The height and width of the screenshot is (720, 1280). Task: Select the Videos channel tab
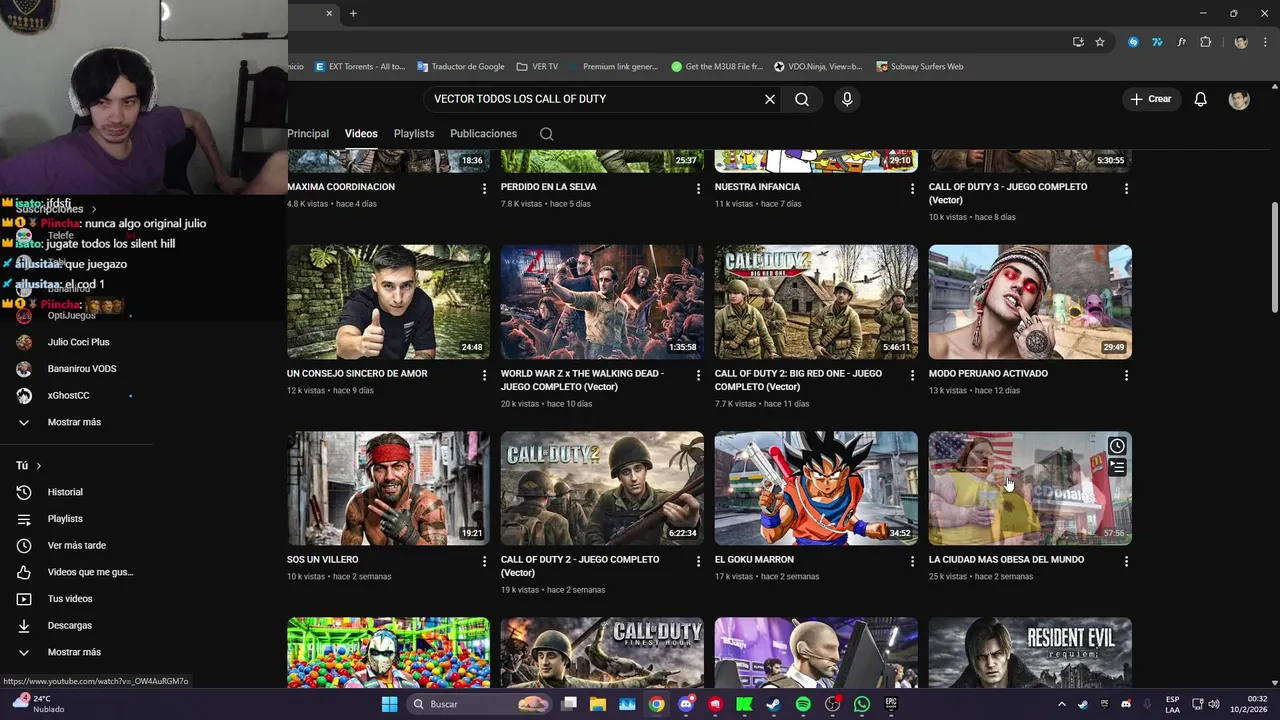[x=361, y=134]
